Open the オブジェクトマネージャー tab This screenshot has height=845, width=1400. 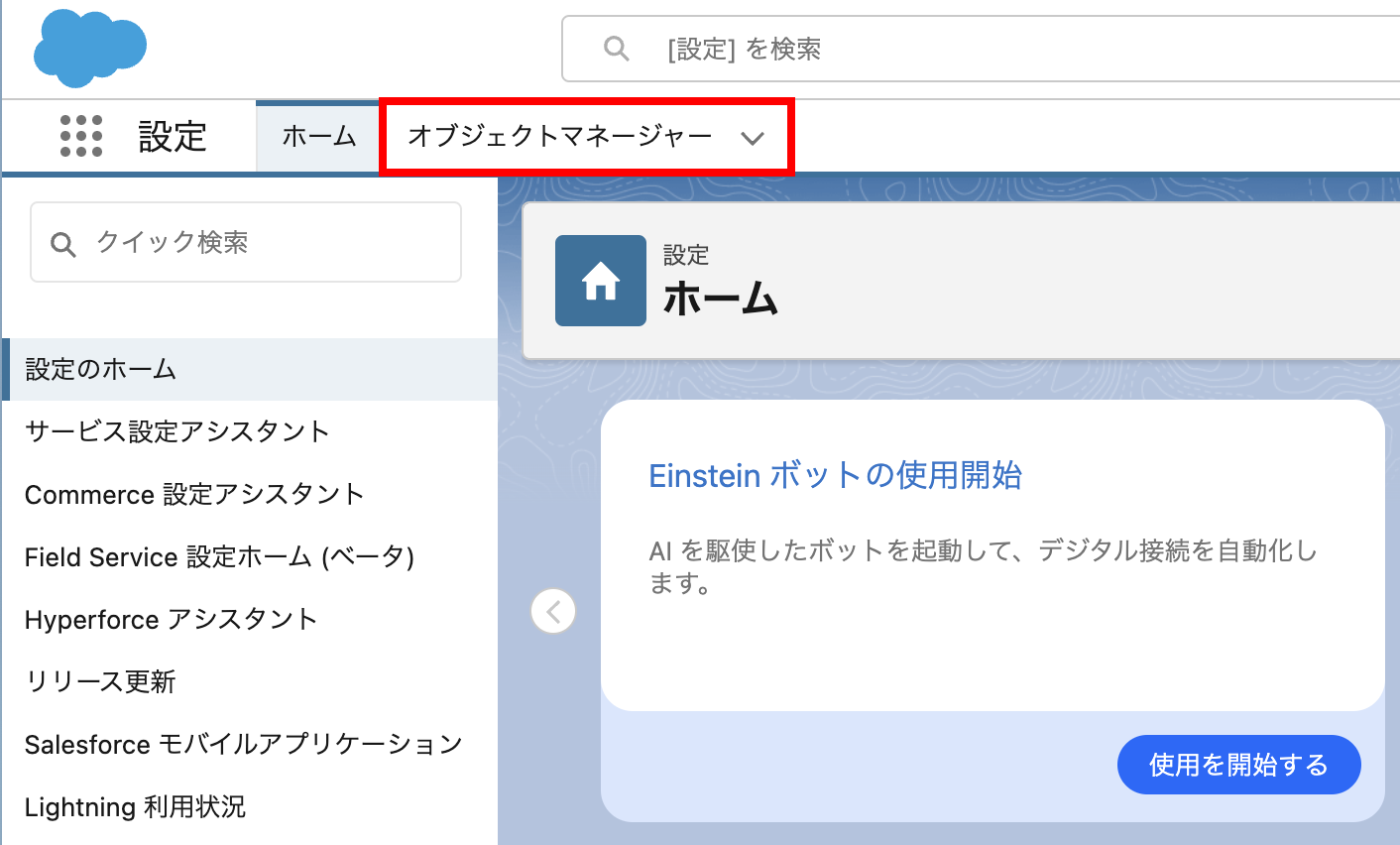pyautogui.click(x=560, y=136)
